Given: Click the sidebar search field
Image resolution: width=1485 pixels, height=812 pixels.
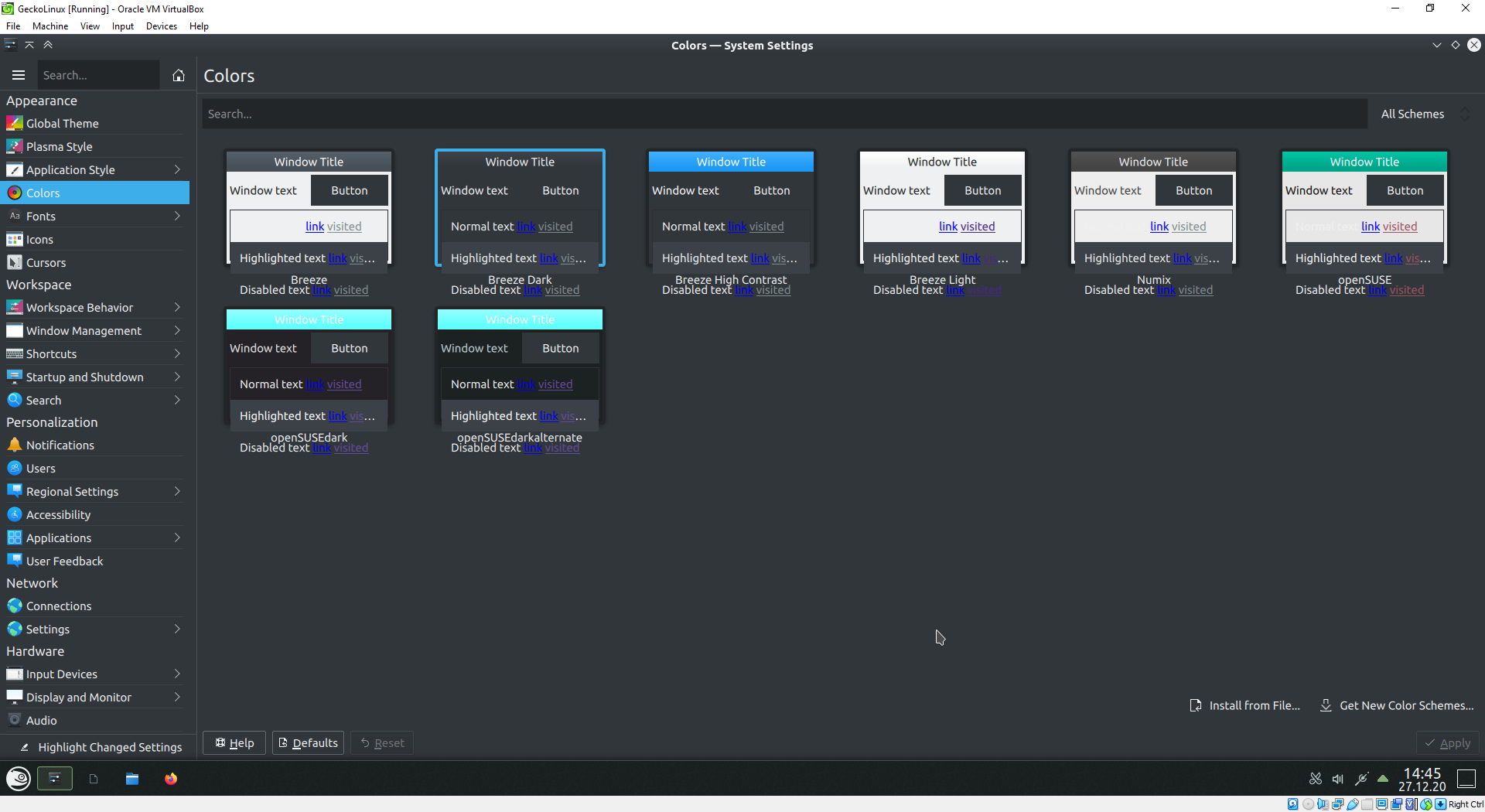Looking at the screenshot, I should 98,75.
